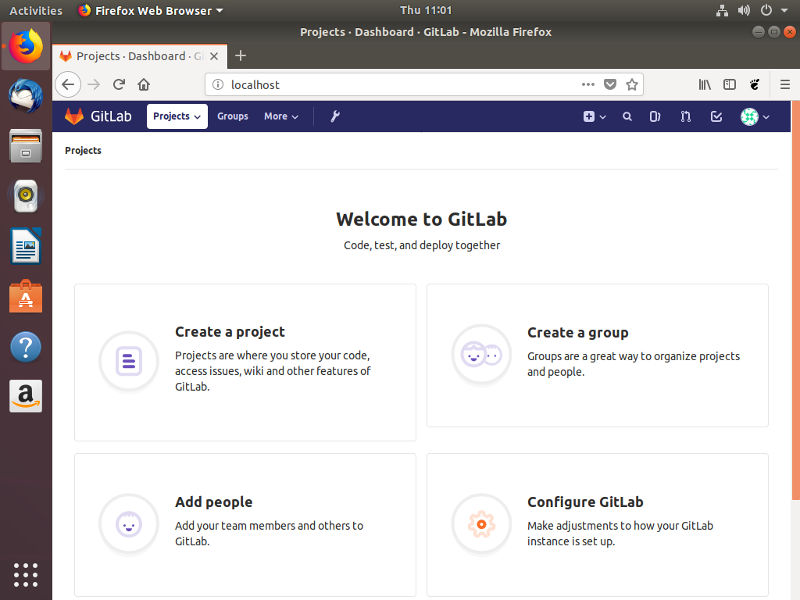
Task: Click the localhost address bar
Action: pos(300,85)
